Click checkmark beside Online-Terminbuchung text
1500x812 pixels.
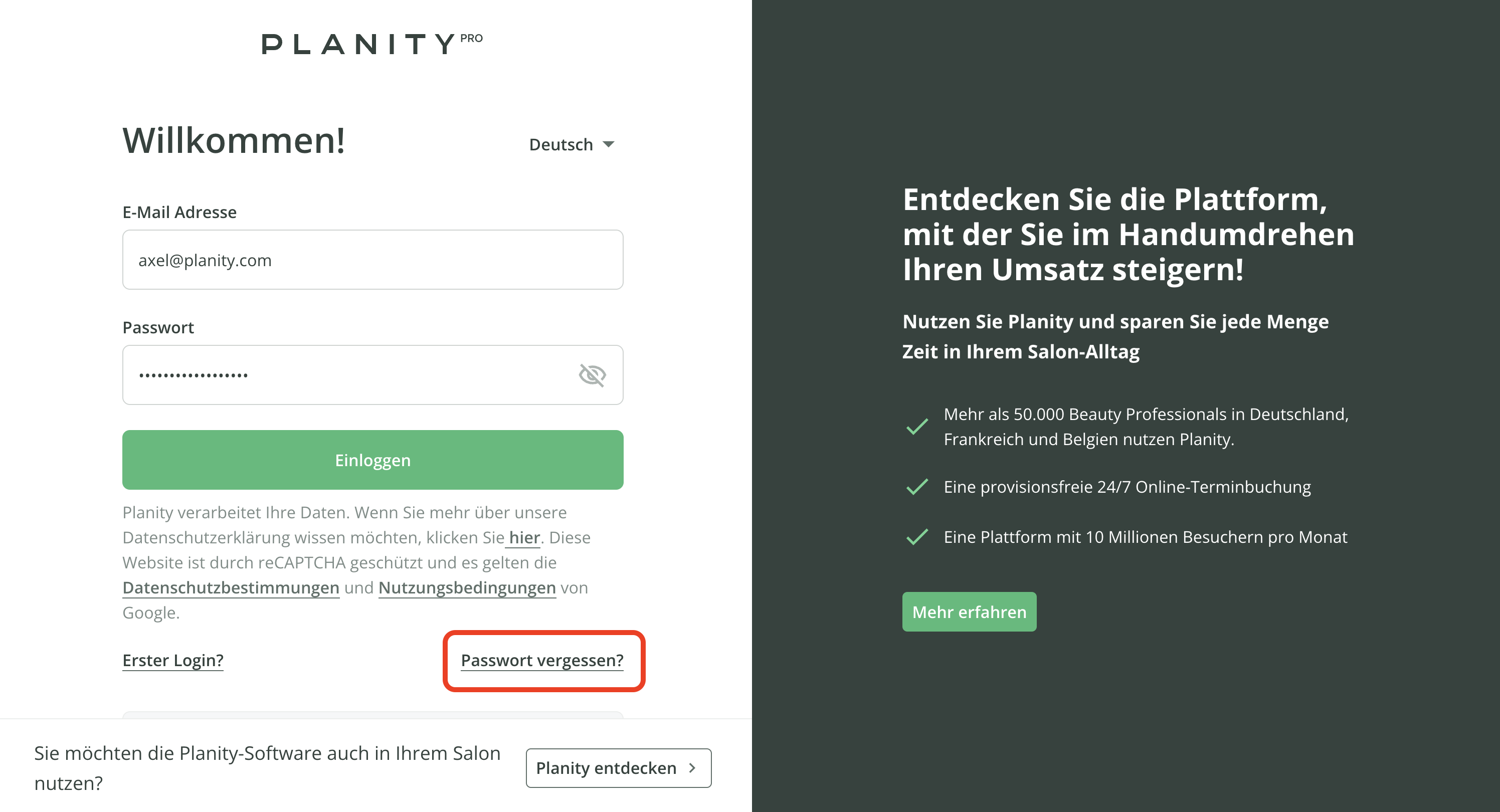click(917, 487)
